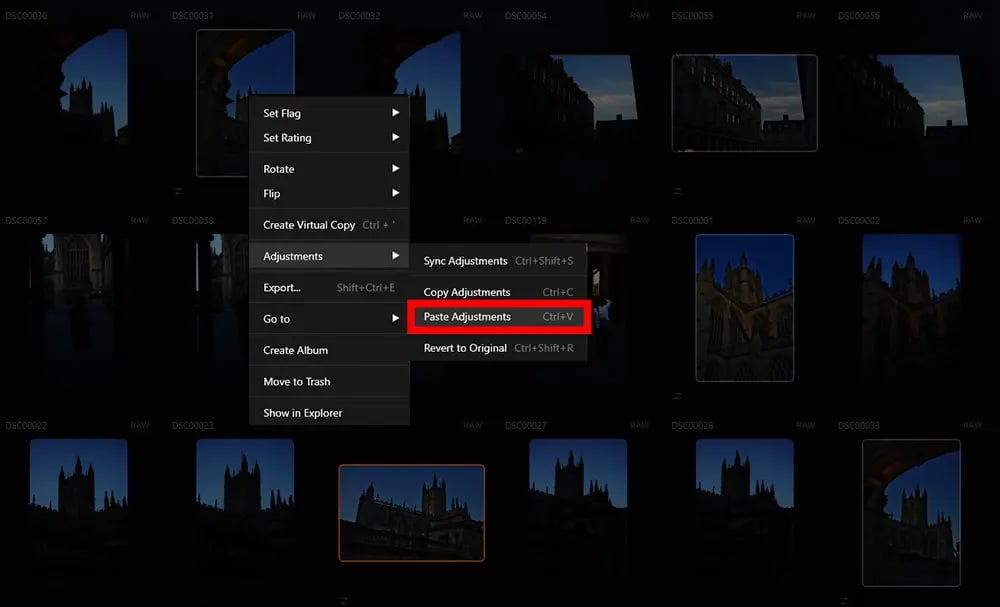Expand the Set Flag submenu
Screen dimensions: 1000x607
(329, 113)
